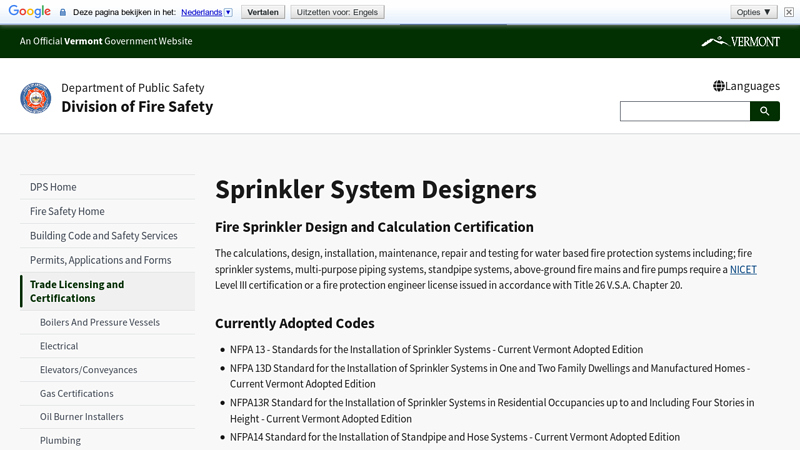Open Plumbing submenu item
This screenshot has width=800, height=450.
[x=108, y=440]
